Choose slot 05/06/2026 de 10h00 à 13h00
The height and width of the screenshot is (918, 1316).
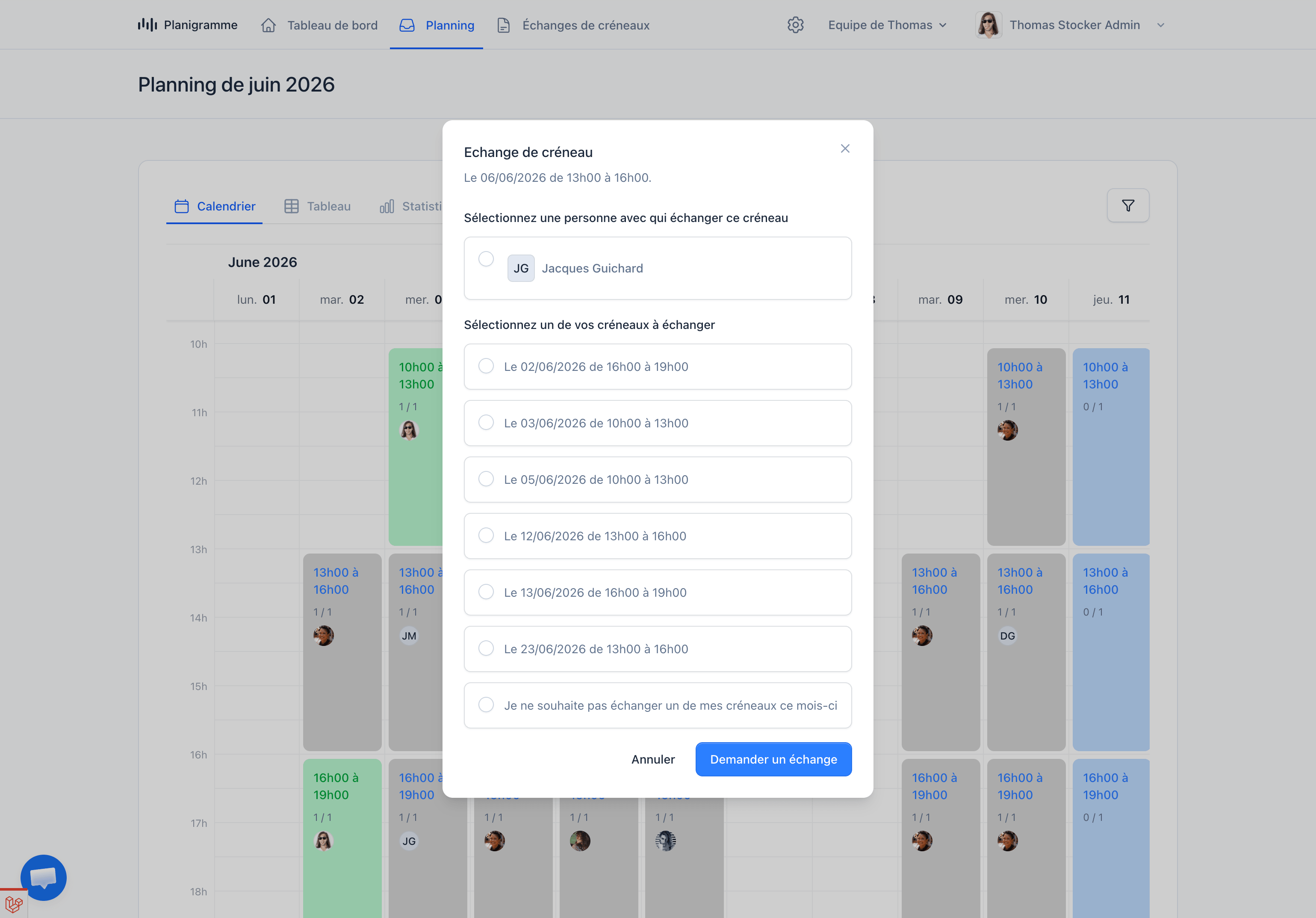(658, 480)
